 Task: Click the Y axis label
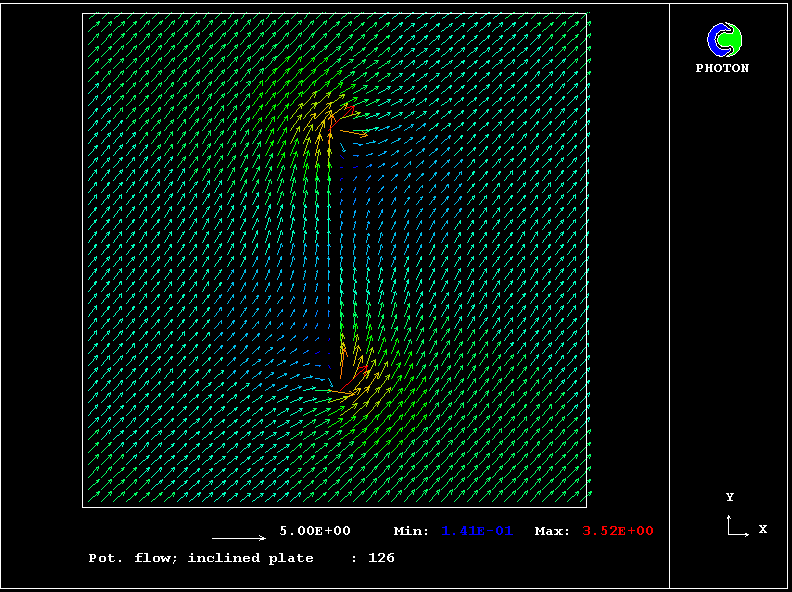click(x=730, y=497)
